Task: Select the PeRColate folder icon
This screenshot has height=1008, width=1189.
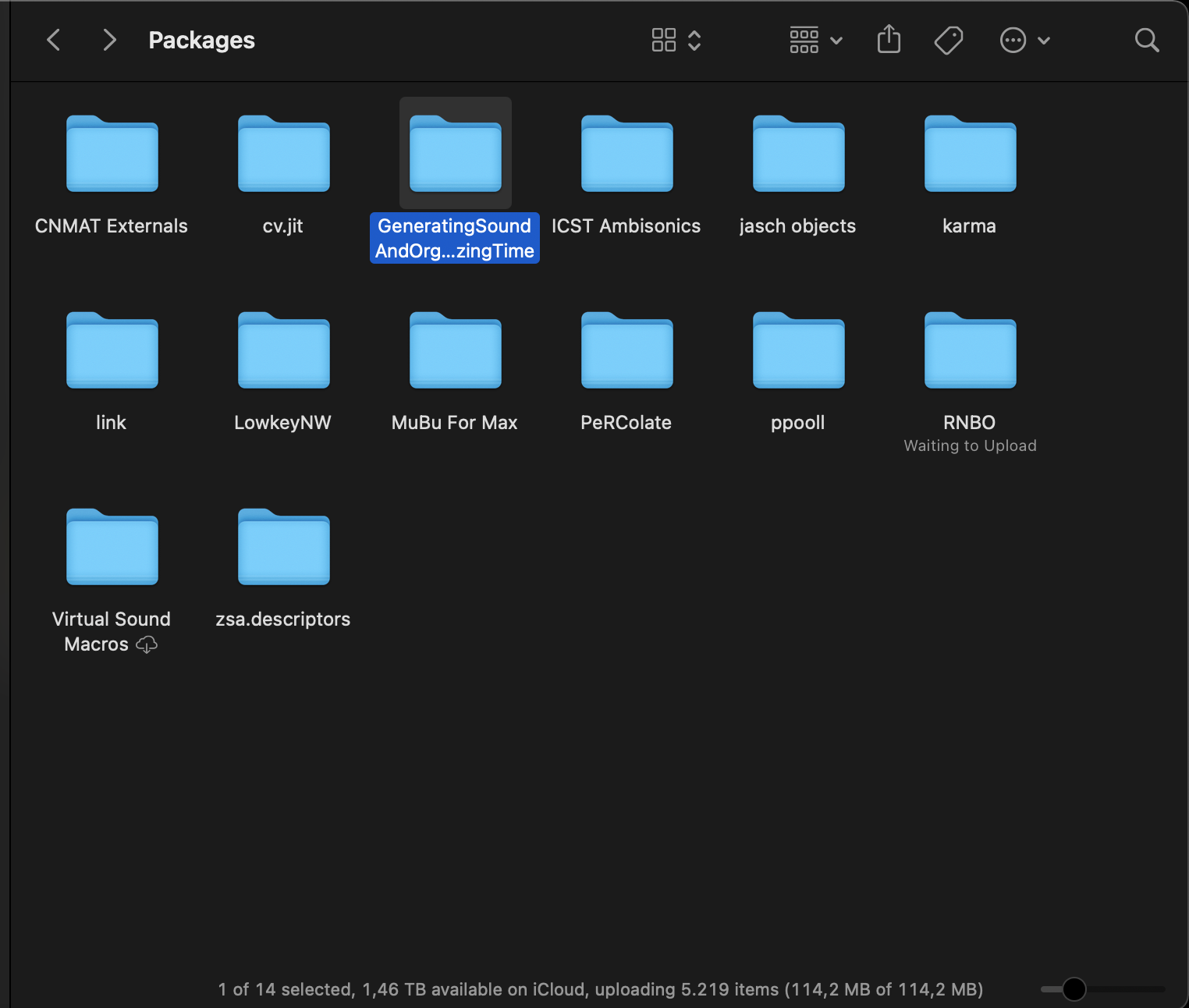Action: coord(627,350)
